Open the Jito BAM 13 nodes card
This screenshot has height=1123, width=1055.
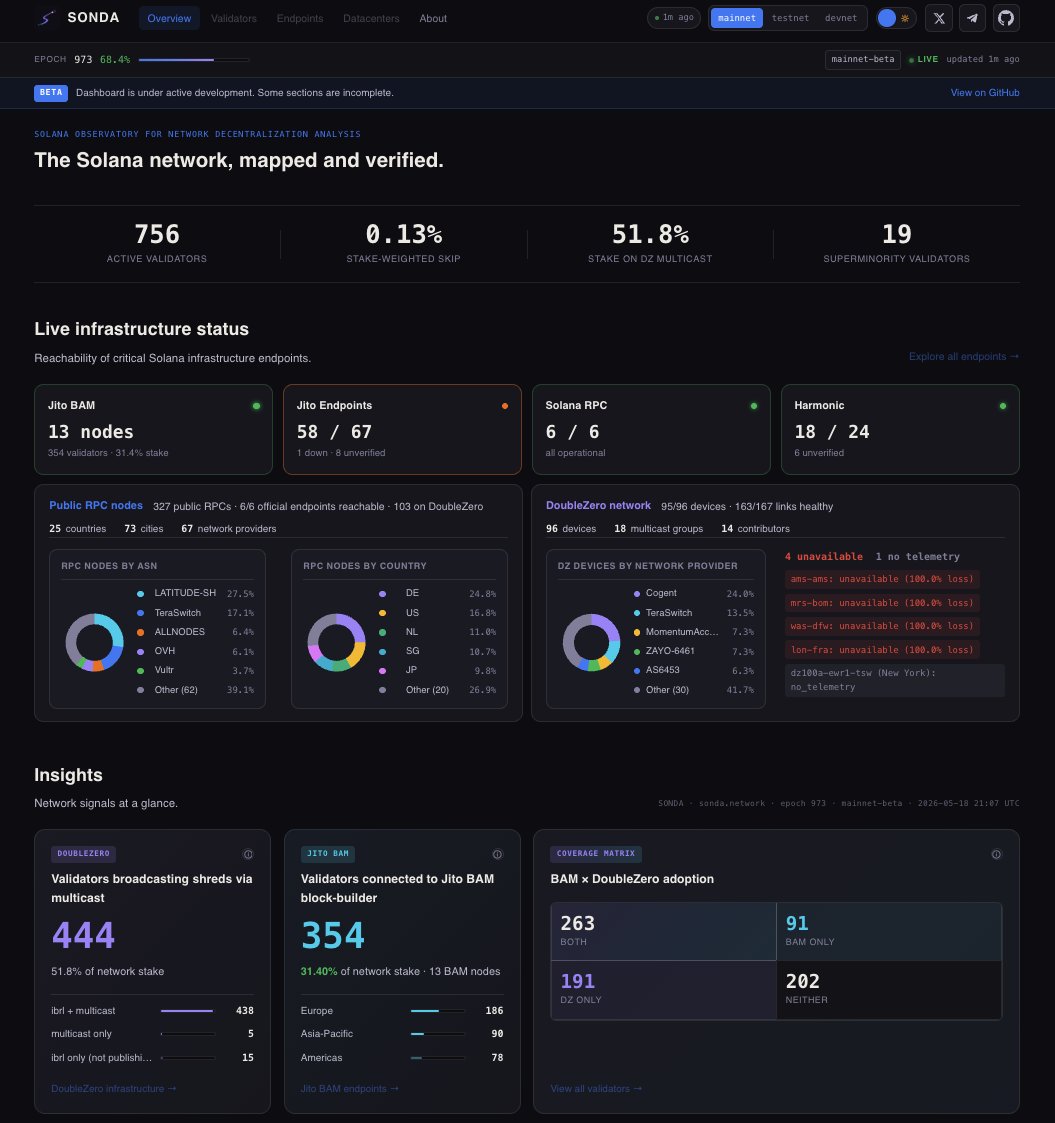pyautogui.click(x=153, y=429)
